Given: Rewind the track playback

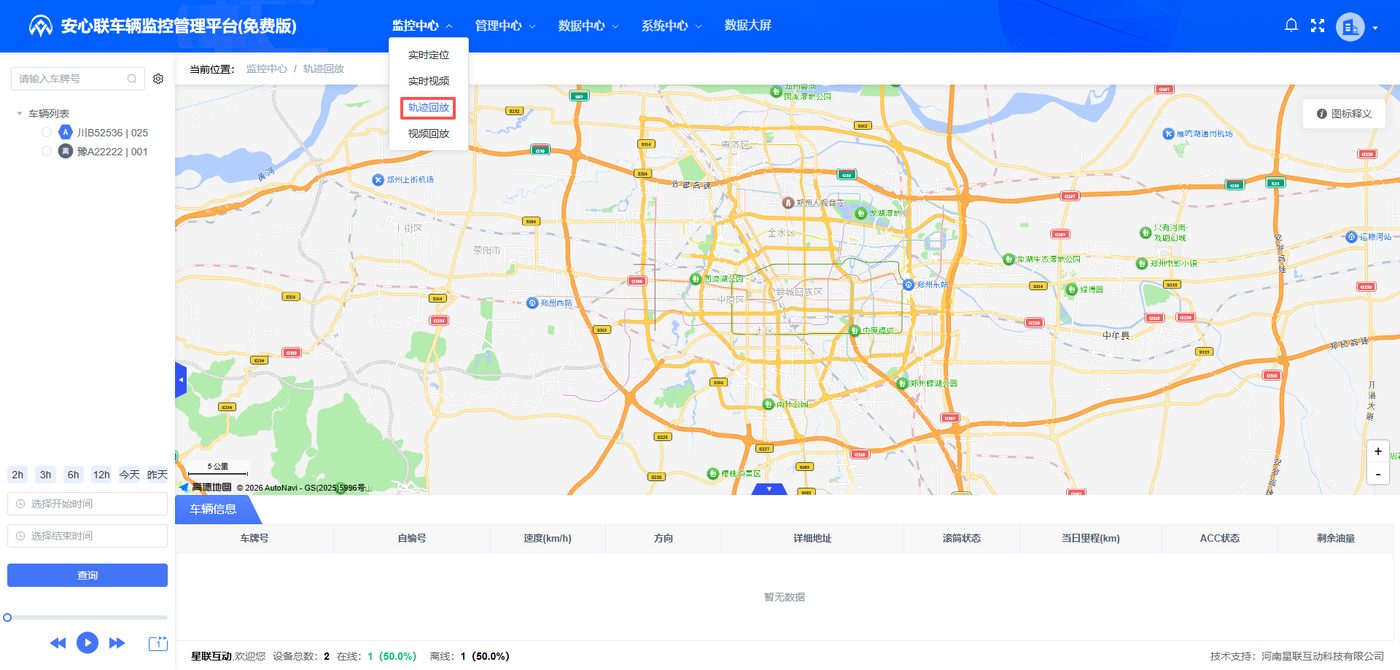Looking at the screenshot, I should 58,643.
